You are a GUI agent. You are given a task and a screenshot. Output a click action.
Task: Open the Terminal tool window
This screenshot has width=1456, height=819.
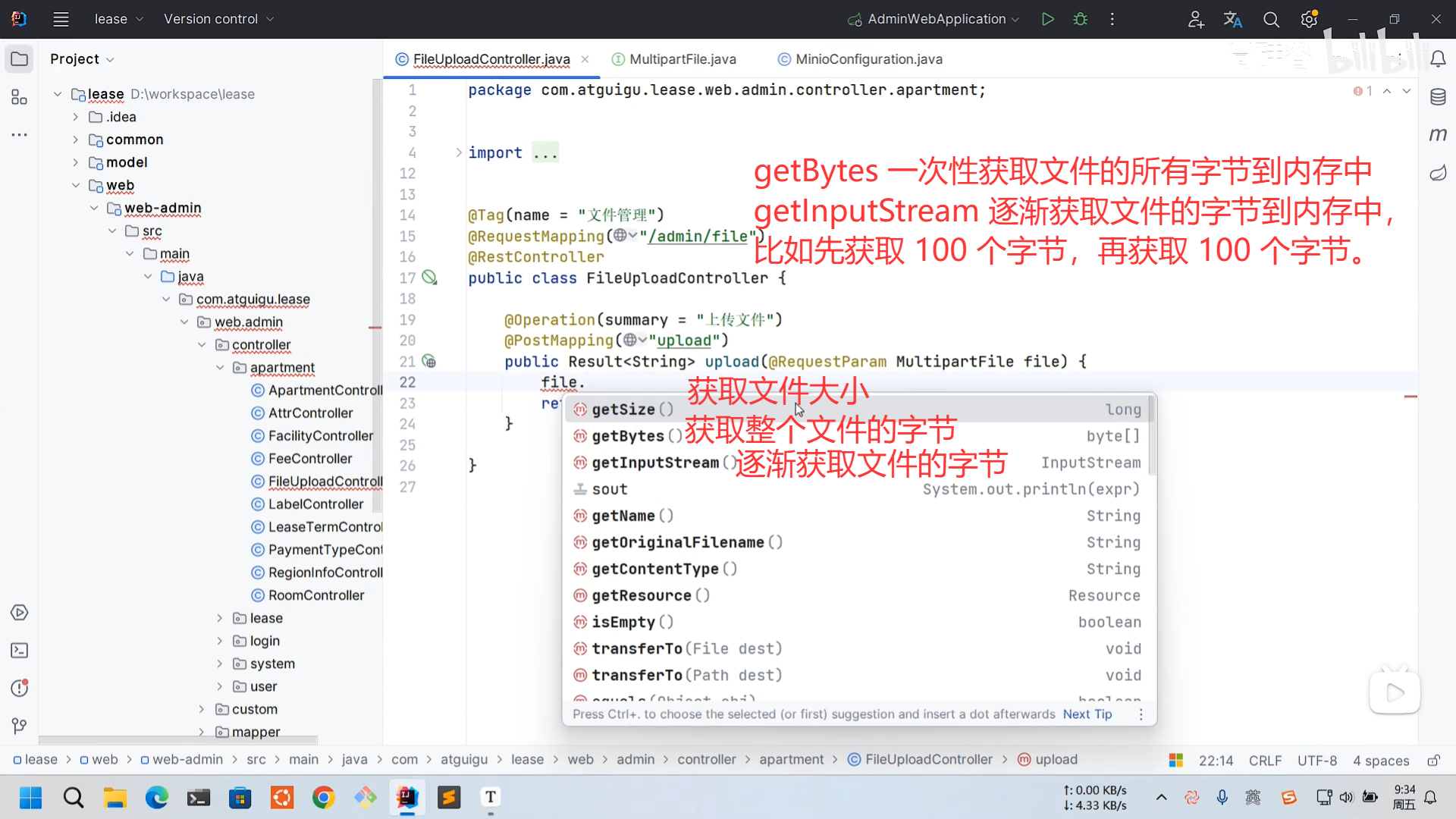[19, 651]
